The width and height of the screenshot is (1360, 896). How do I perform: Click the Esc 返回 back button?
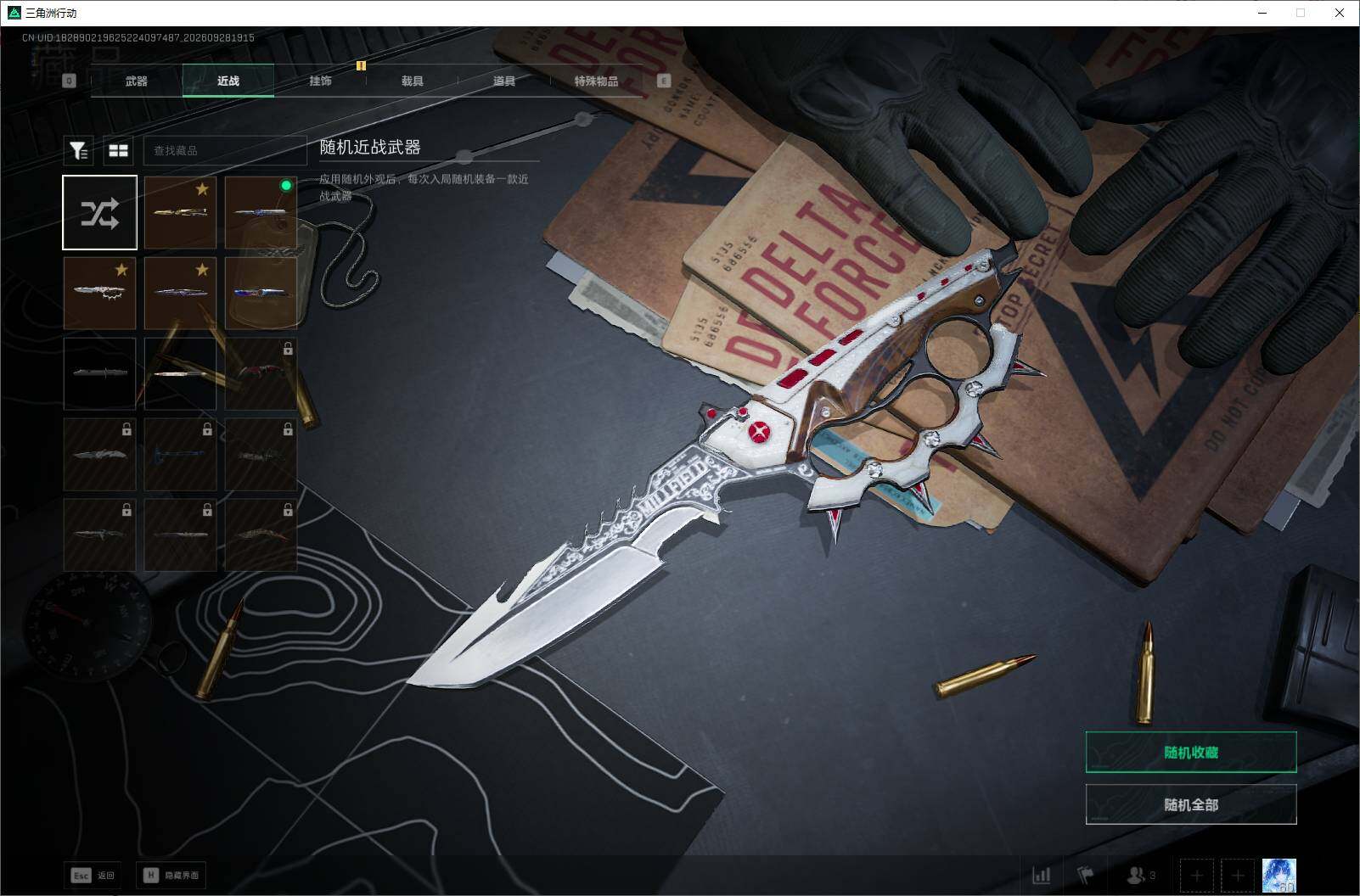(93, 875)
